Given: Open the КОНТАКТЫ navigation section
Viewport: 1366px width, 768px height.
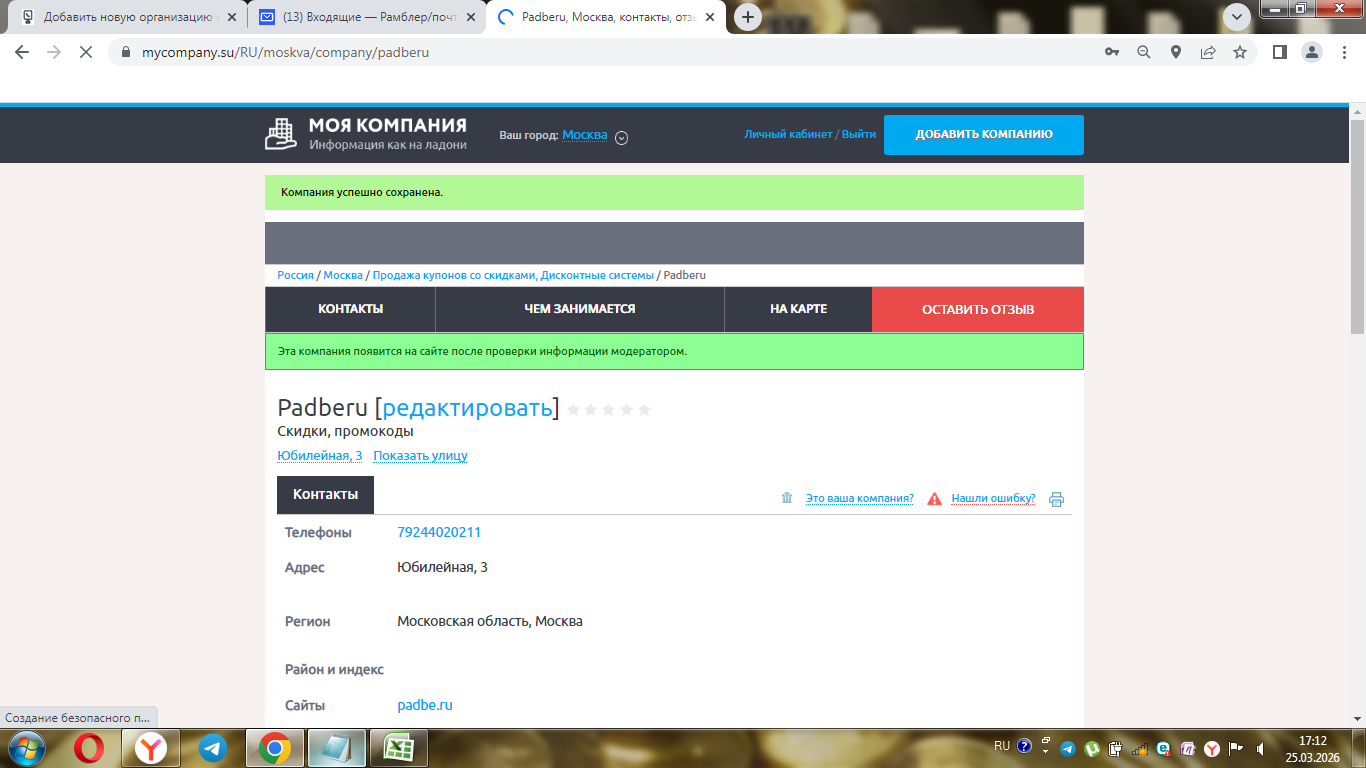Looking at the screenshot, I should 350,309.
